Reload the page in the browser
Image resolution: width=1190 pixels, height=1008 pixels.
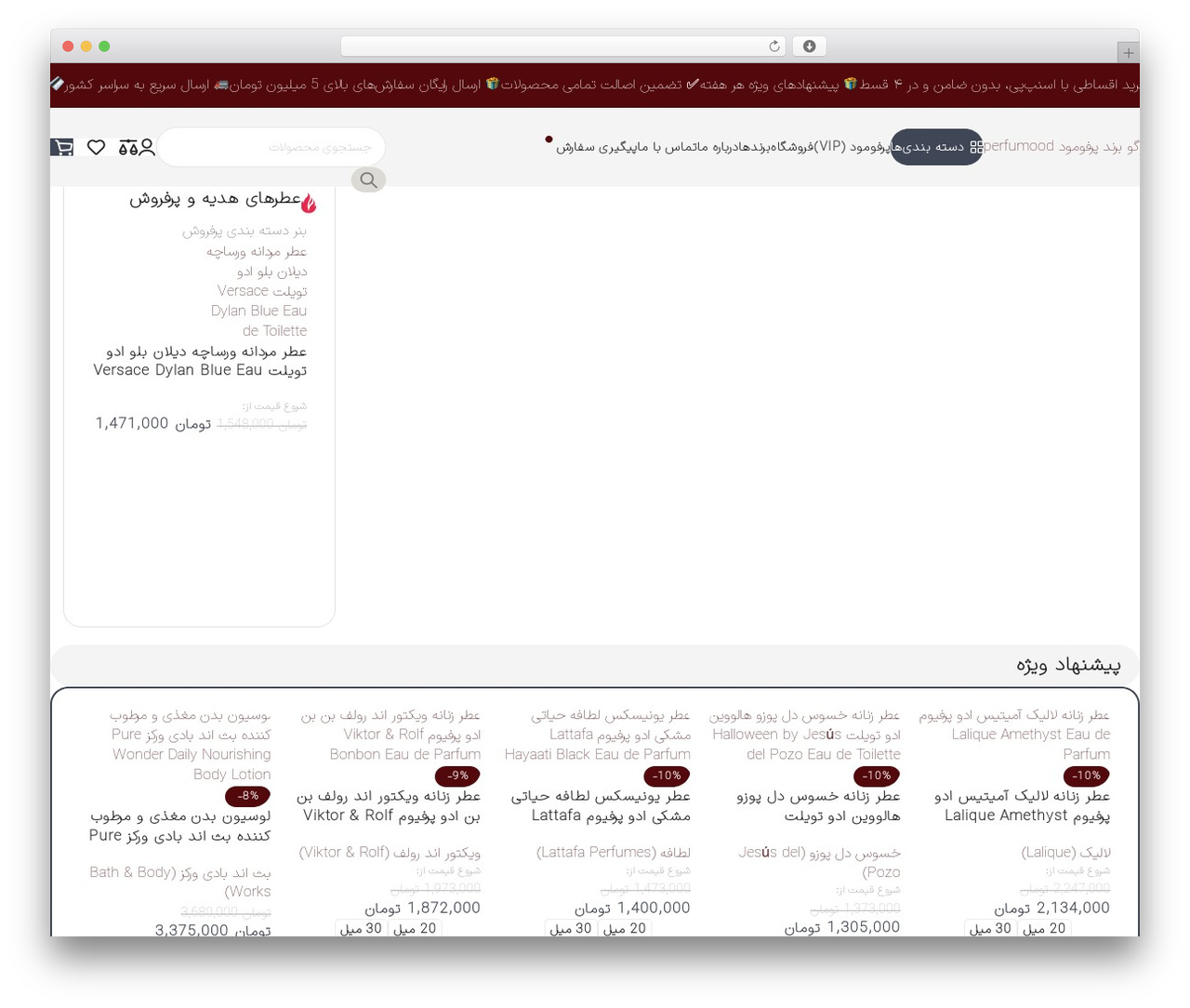click(774, 46)
